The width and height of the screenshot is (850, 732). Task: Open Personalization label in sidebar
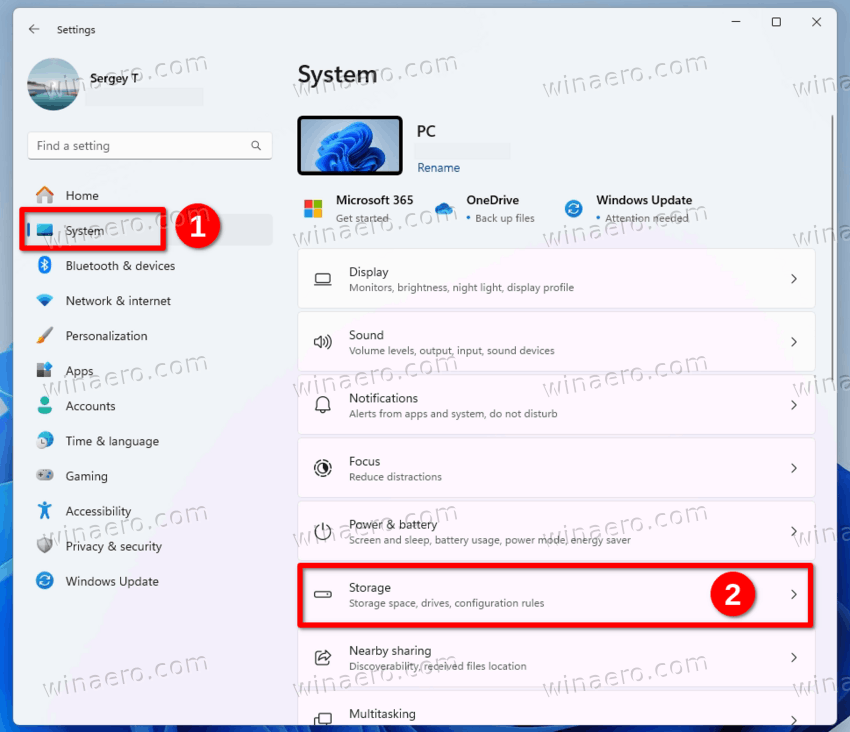coord(106,336)
